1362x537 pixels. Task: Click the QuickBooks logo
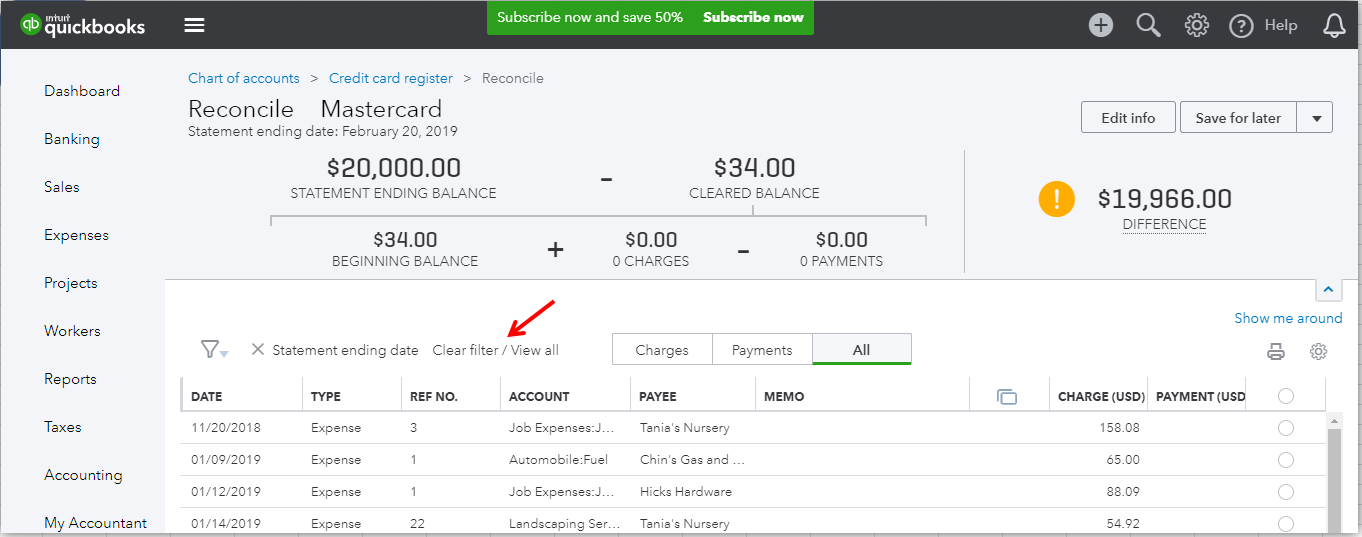(83, 25)
